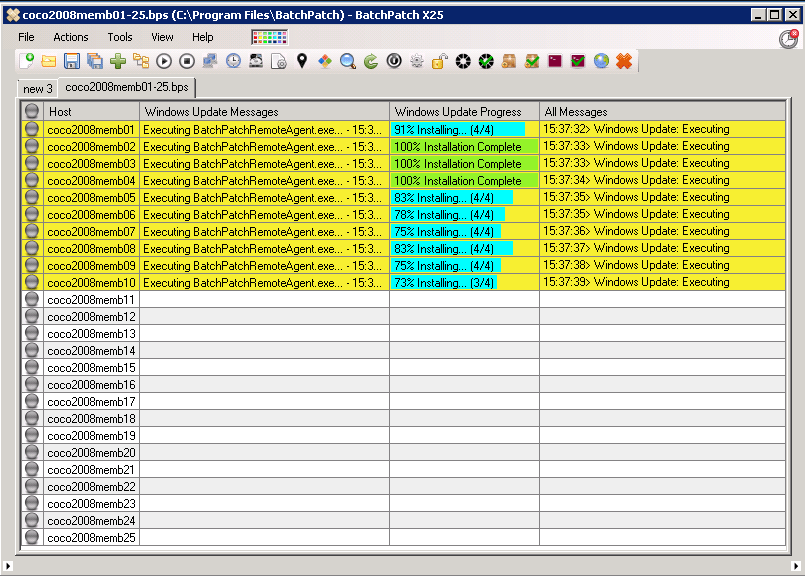Select host coco2008memb11
The height and width of the screenshot is (576, 805).
coord(91,300)
